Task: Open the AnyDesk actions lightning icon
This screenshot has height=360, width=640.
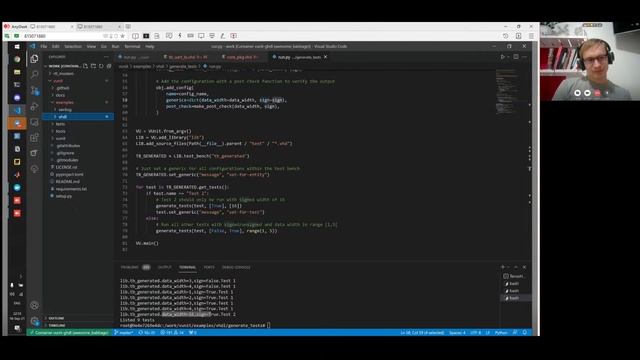Action: click(180, 36)
